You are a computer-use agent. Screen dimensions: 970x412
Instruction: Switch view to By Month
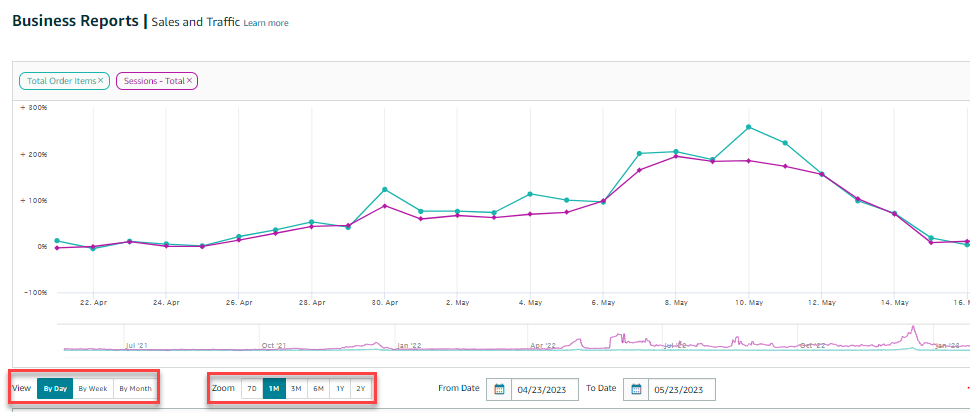tap(135, 389)
